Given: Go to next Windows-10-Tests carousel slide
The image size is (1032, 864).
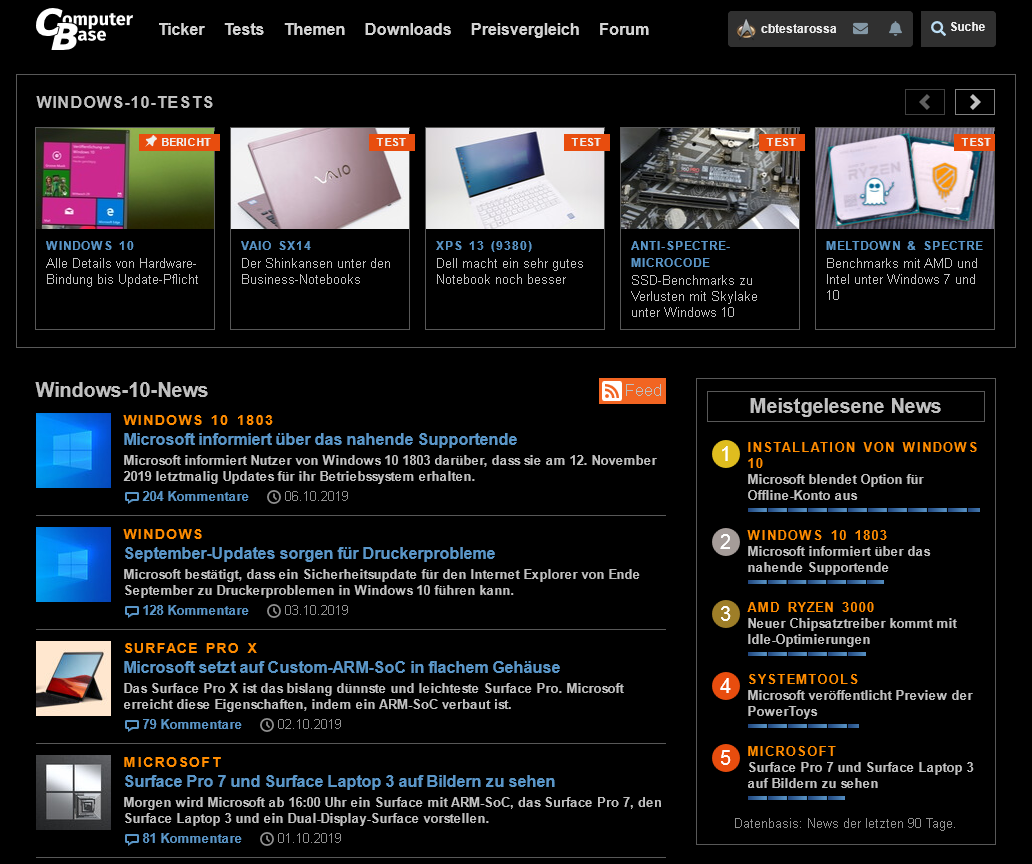Looking at the screenshot, I should point(975,102).
